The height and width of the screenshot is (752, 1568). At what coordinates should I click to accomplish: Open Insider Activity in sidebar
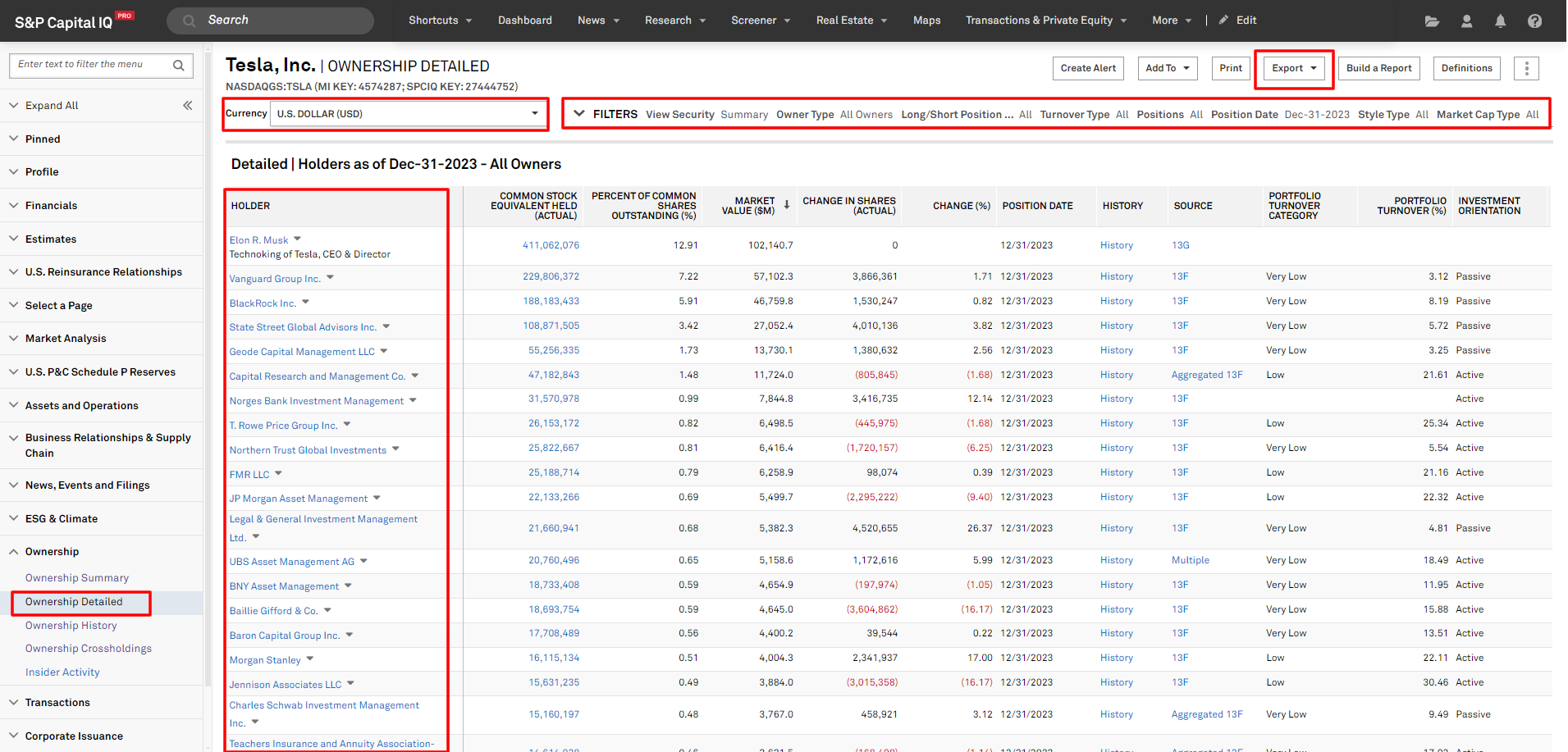[62, 672]
